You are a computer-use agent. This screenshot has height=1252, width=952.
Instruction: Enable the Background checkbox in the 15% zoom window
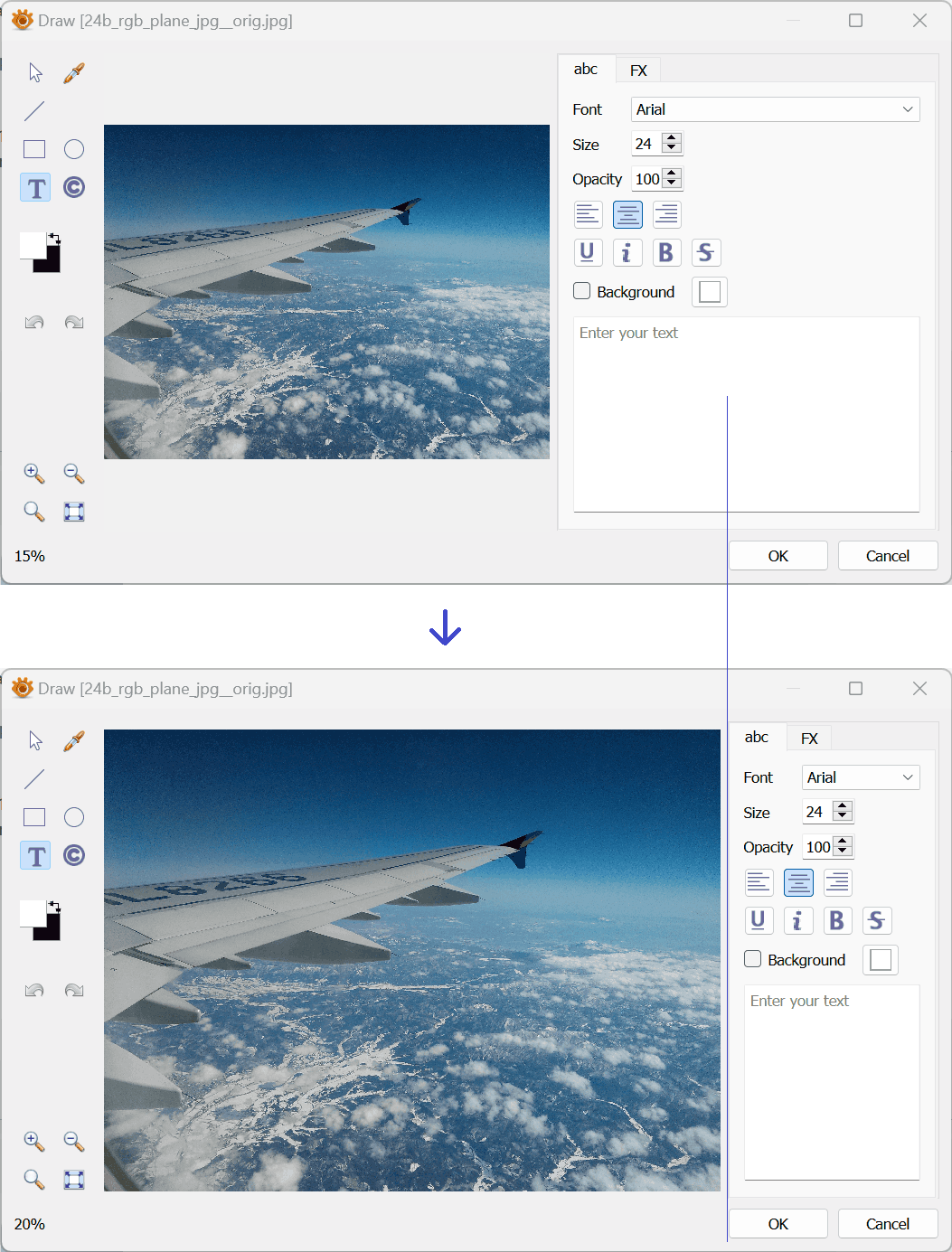tap(582, 291)
